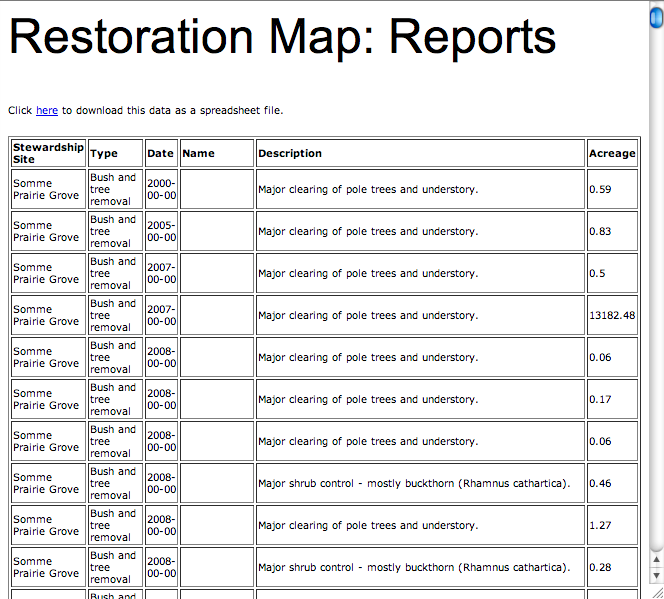Click the 'Type' column header
Viewport: 664px width, 599px height.
pos(115,153)
